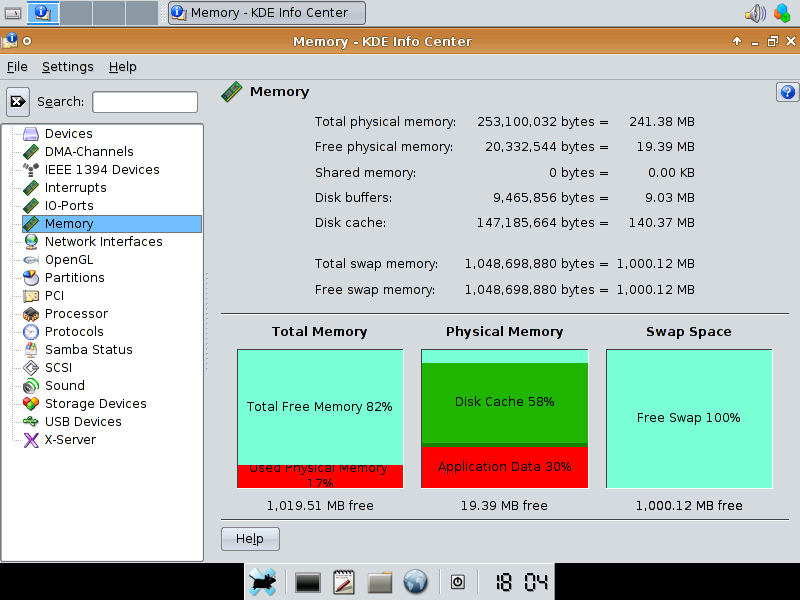Click the PCI card icon
The image size is (800, 600).
coord(31,296)
